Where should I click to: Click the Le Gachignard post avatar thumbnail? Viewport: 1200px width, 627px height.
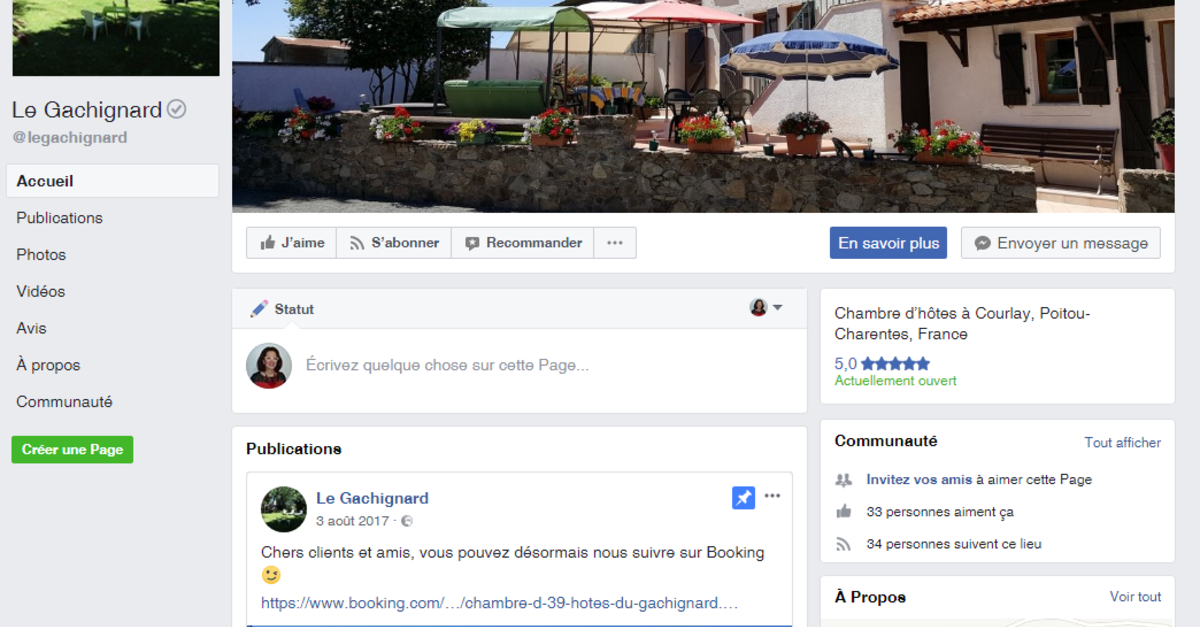283,509
